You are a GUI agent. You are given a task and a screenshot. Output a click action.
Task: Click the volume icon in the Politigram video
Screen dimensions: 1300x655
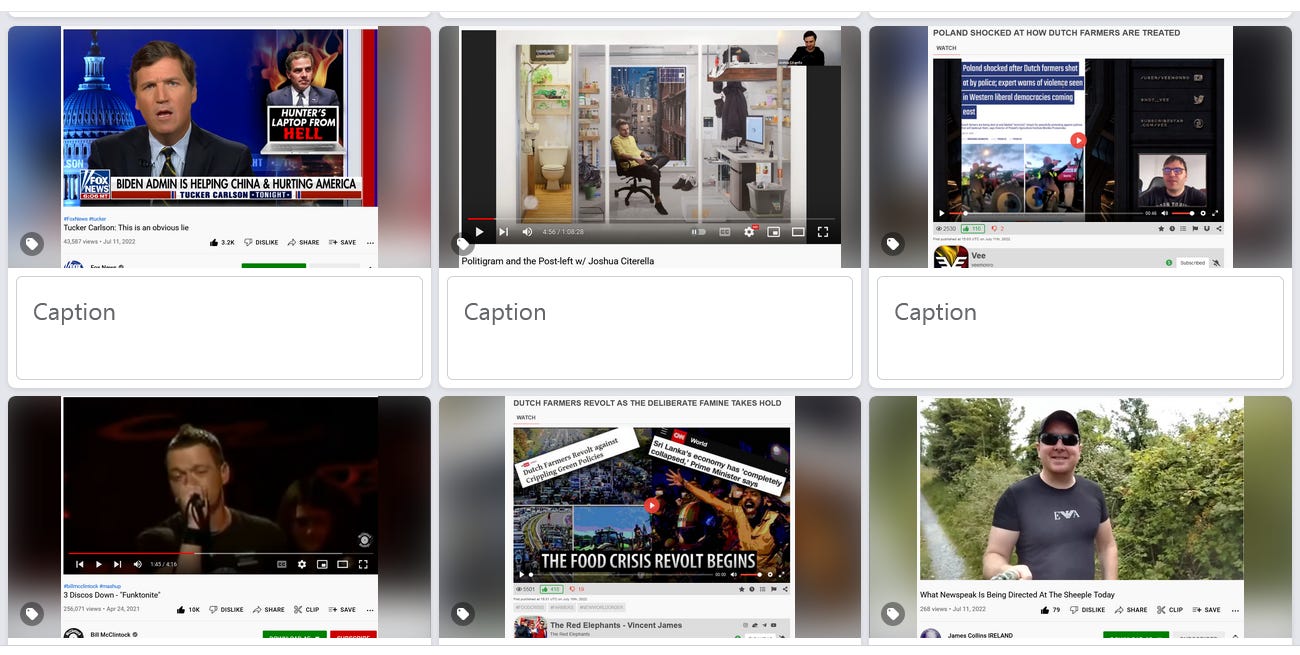coord(527,232)
